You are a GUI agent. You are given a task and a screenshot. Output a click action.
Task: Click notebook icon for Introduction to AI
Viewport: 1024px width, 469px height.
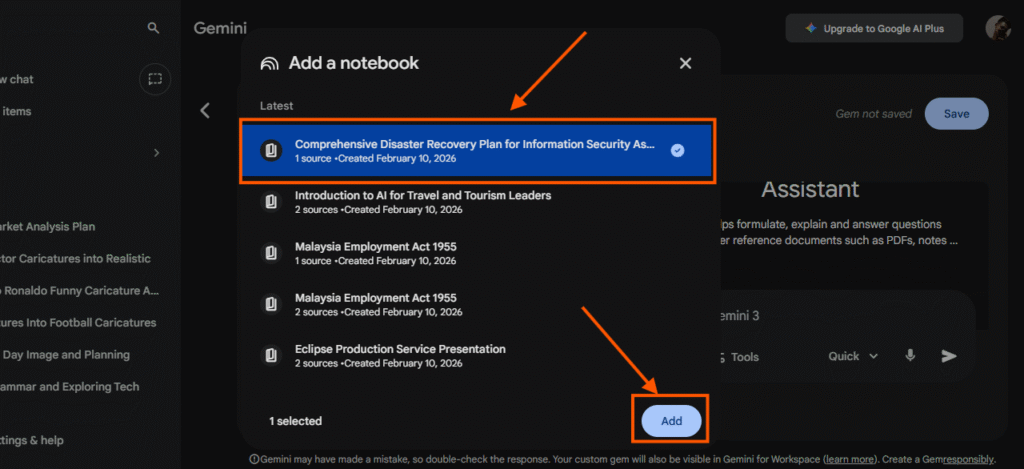point(270,202)
